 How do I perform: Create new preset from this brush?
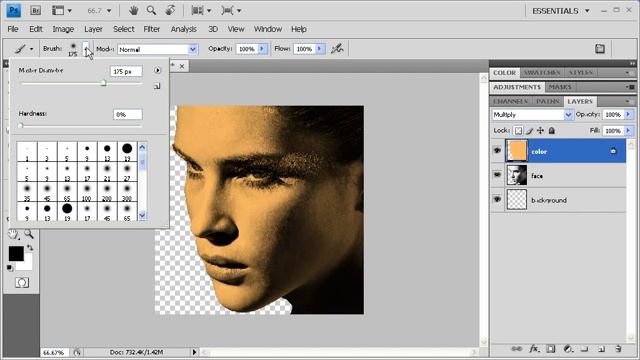pos(157,86)
